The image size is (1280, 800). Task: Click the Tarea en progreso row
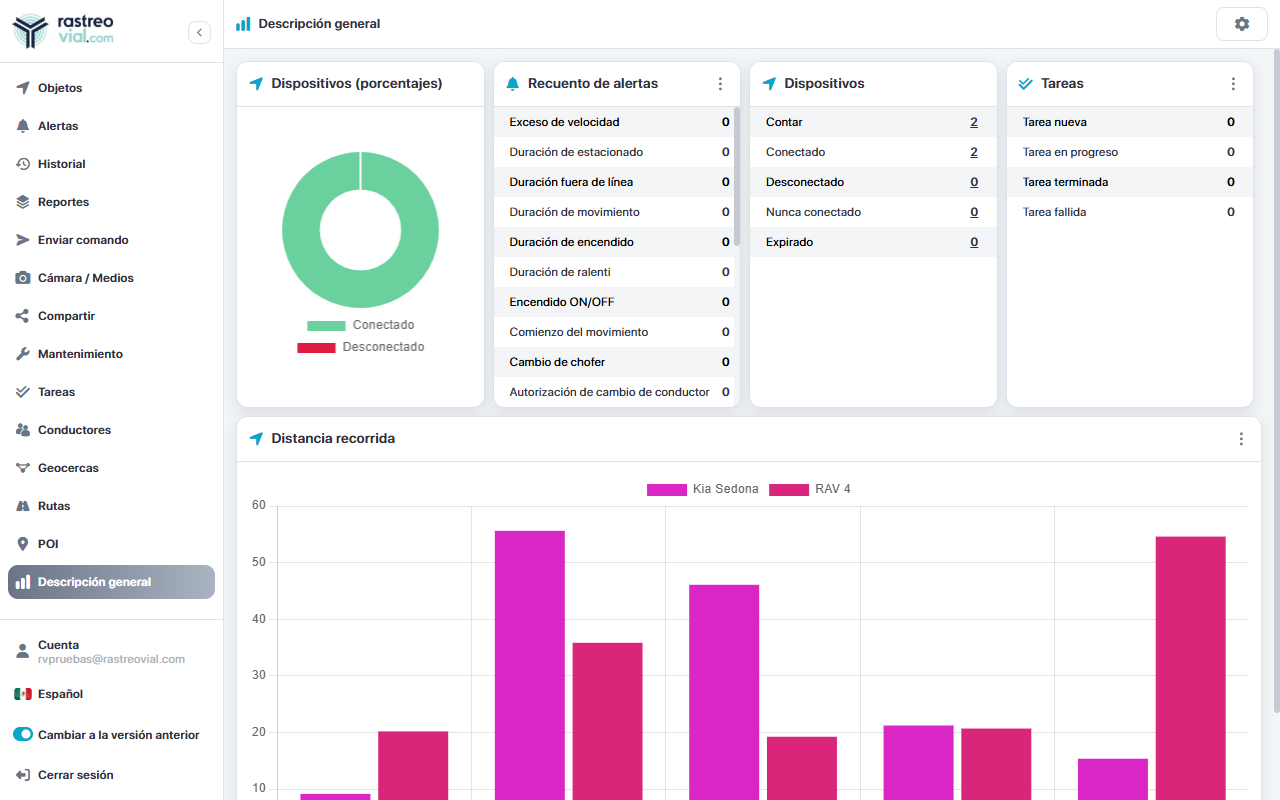1130,152
